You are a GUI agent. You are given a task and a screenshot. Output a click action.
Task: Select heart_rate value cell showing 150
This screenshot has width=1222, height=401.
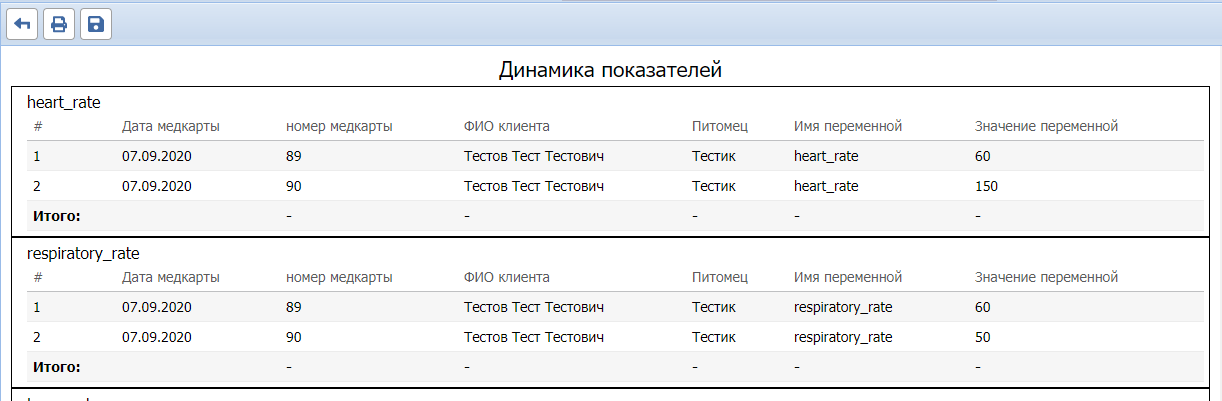pyautogui.click(x=986, y=186)
